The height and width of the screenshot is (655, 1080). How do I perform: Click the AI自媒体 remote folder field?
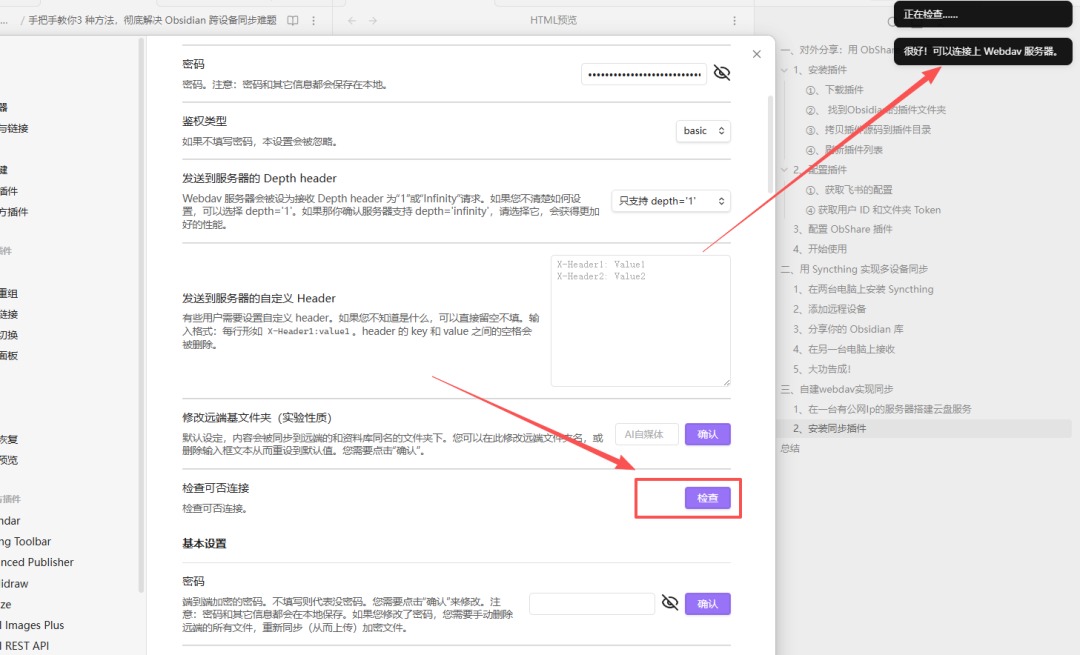point(647,435)
